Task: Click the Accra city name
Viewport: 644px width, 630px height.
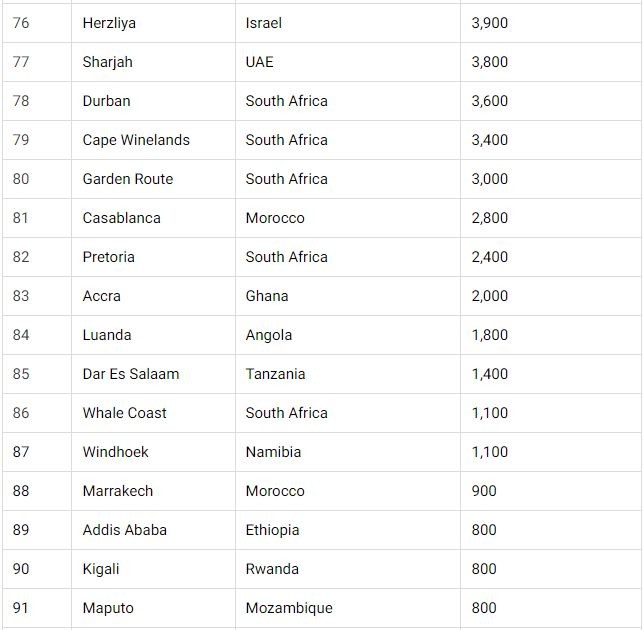Action: [x=101, y=296]
